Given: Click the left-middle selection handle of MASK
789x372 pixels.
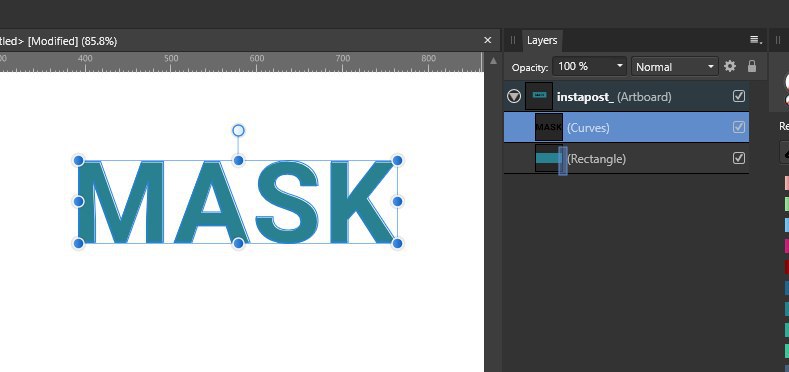Looking at the screenshot, I should tap(78, 202).
